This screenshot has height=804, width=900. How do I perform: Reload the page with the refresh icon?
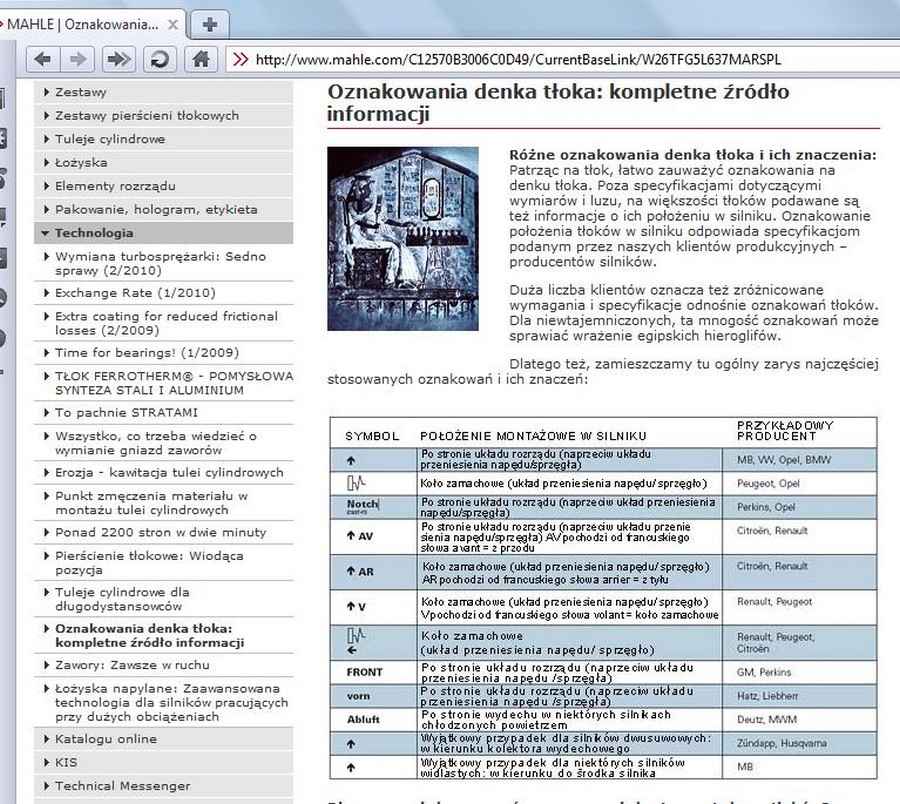pos(160,59)
